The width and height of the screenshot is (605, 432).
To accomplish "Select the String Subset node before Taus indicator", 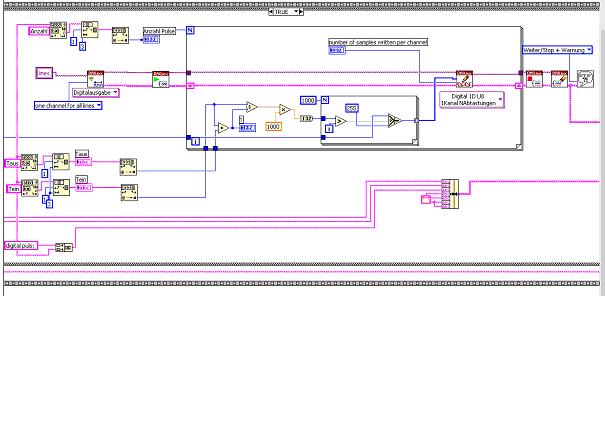I will pos(61,162).
